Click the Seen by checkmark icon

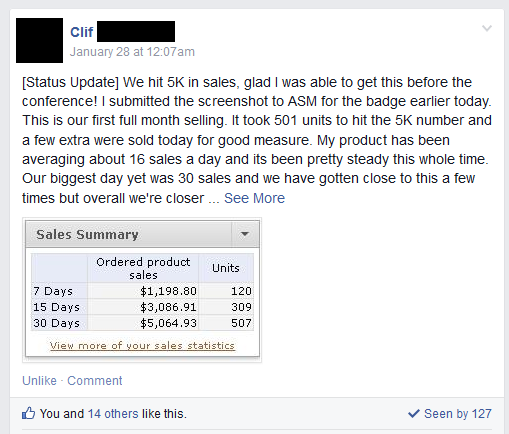click(414, 414)
